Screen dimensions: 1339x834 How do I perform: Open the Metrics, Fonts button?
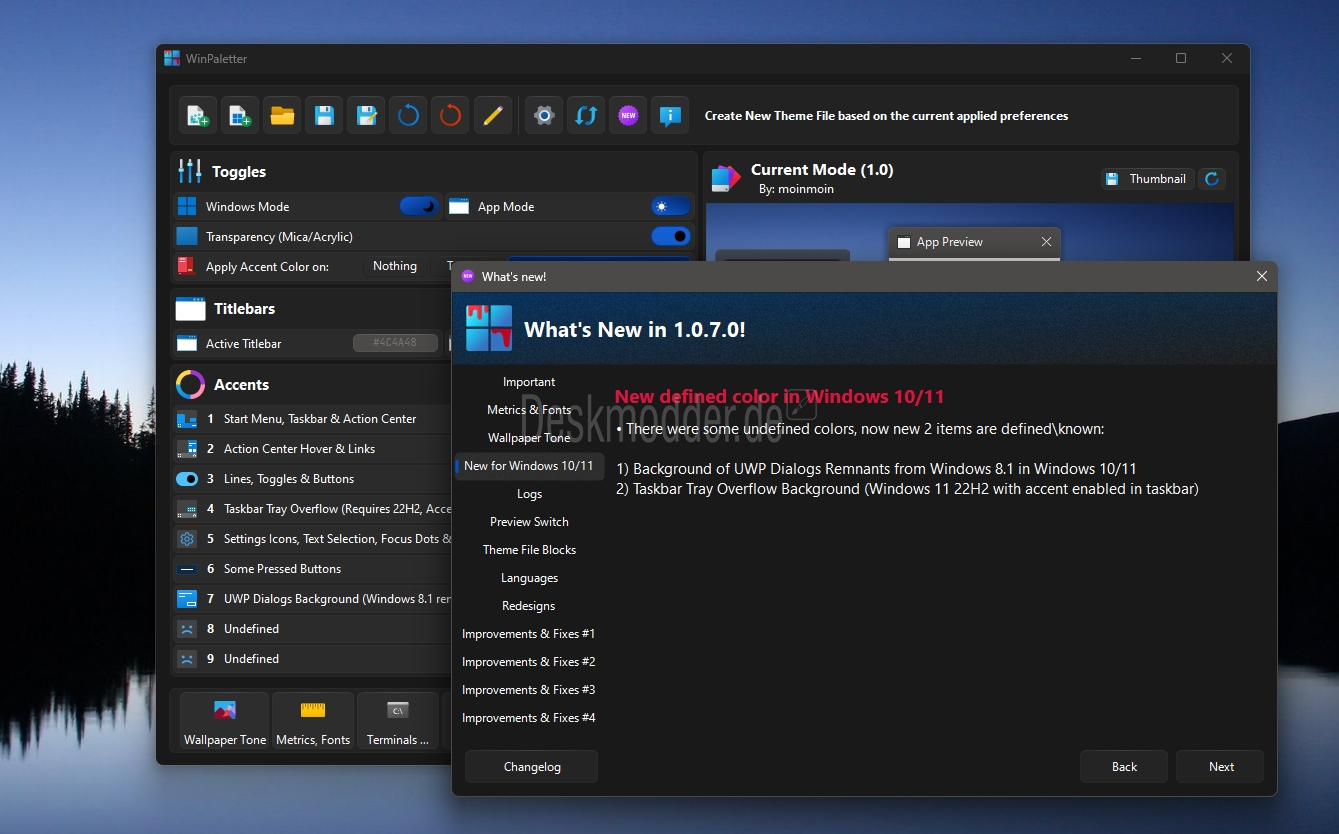click(313, 721)
